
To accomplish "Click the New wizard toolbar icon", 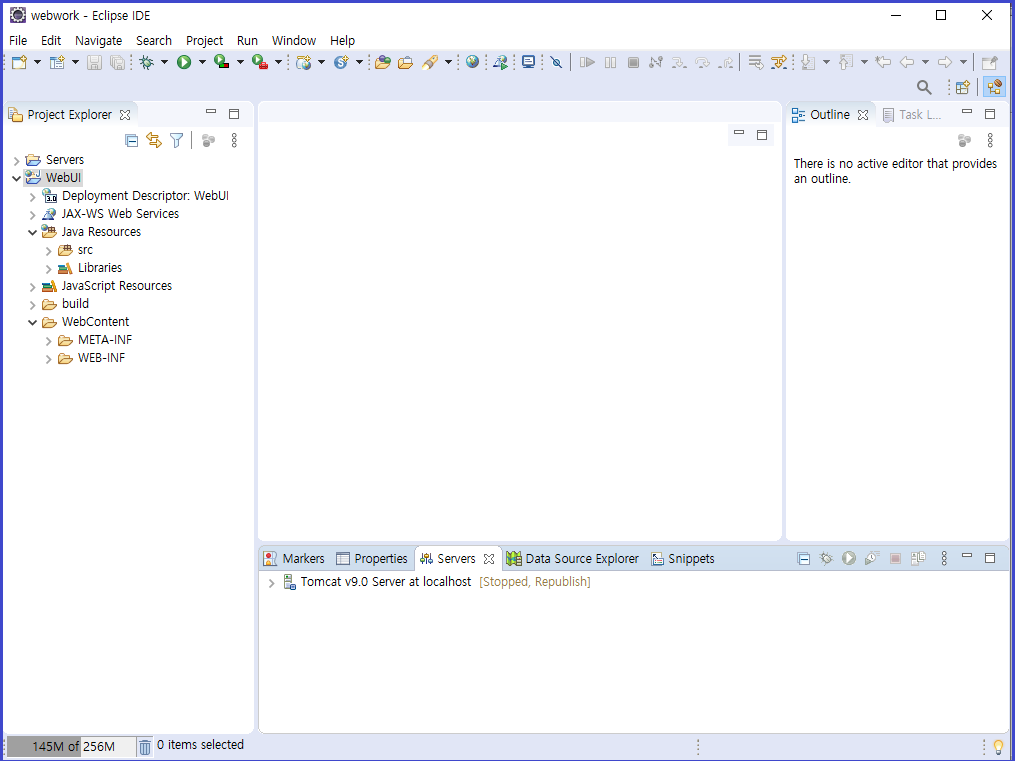I will 19,62.
